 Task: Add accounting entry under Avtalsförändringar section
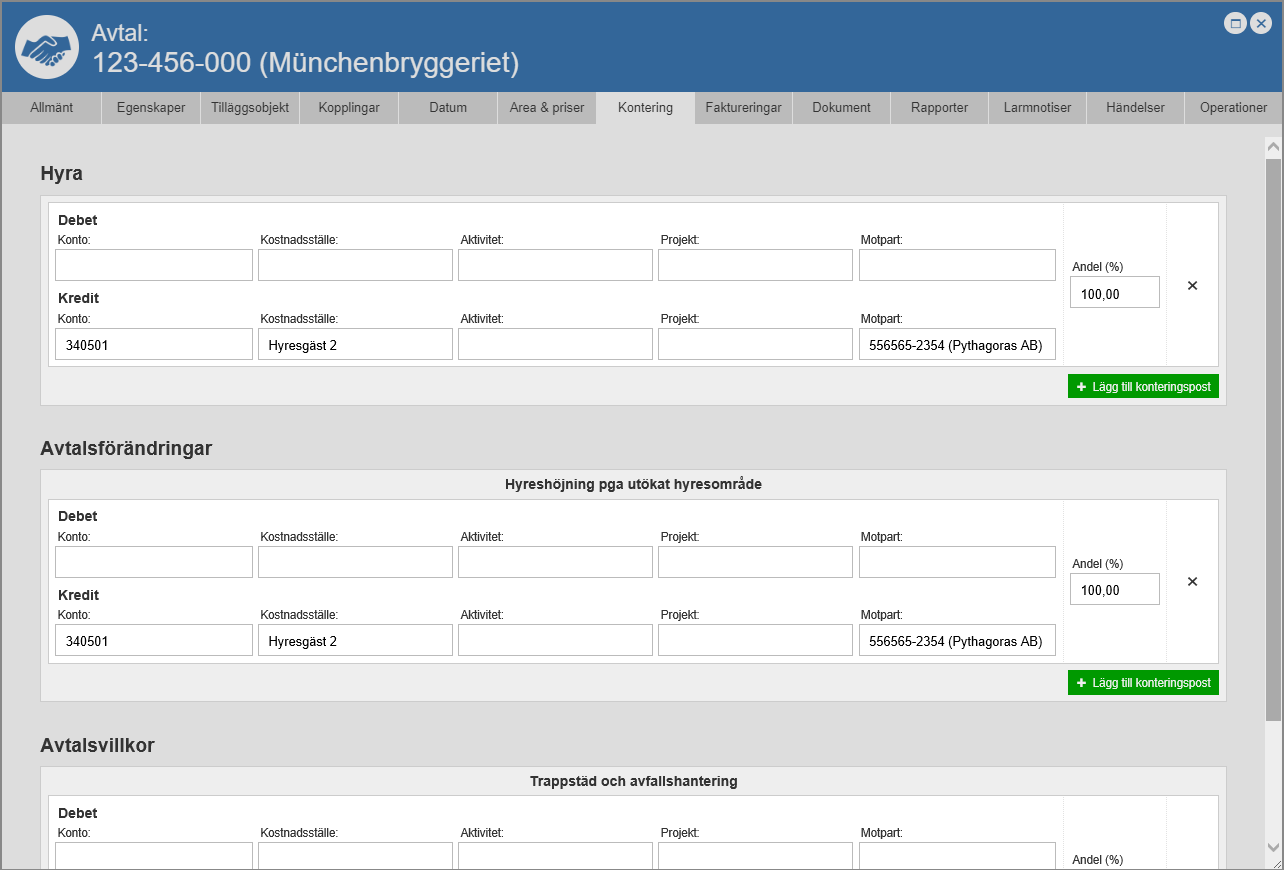(1143, 683)
